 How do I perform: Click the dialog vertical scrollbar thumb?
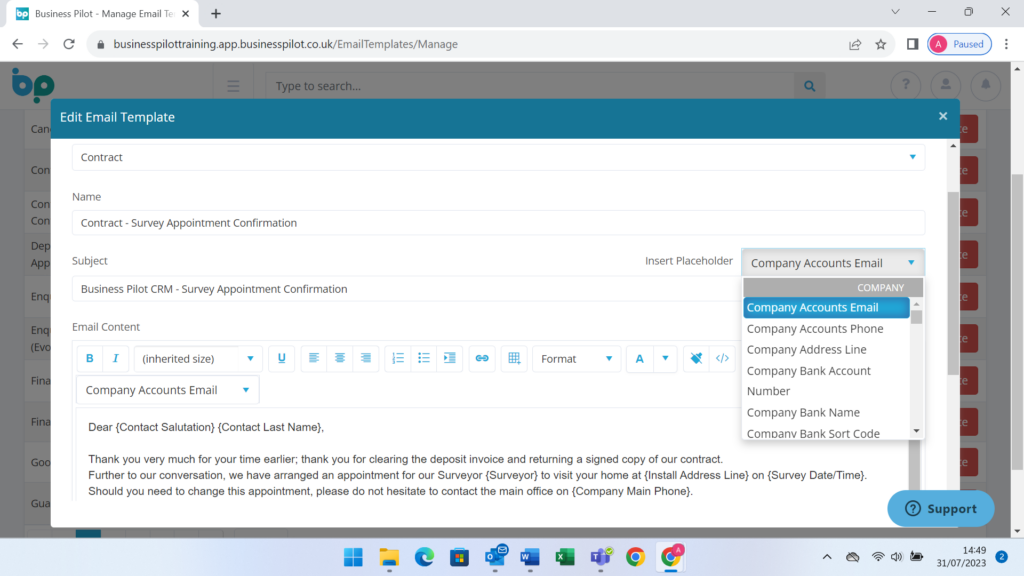click(x=953, y=282)
